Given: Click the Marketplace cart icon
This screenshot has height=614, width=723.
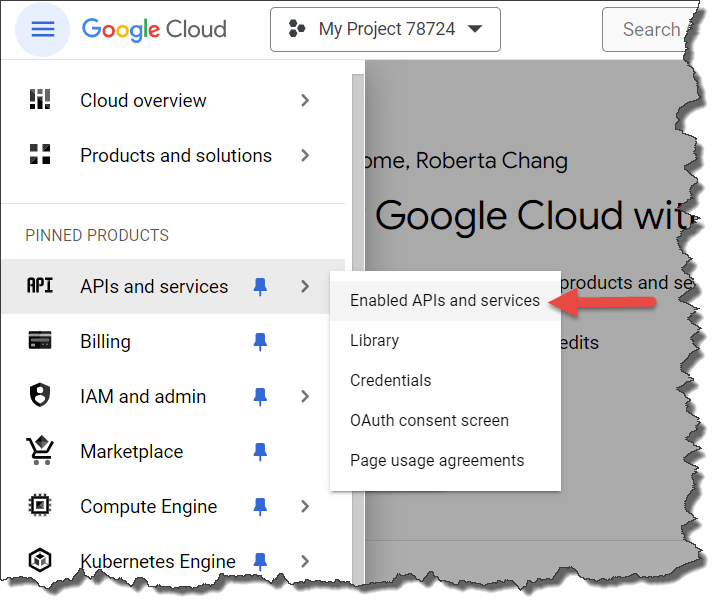Looking at the screenshot, I should (x=40, y=450).
